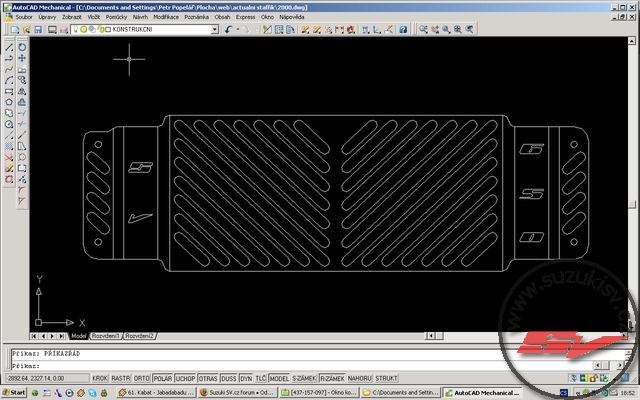
Task: Toggle DYN dynamic input
Action: (x=246, y=378)
